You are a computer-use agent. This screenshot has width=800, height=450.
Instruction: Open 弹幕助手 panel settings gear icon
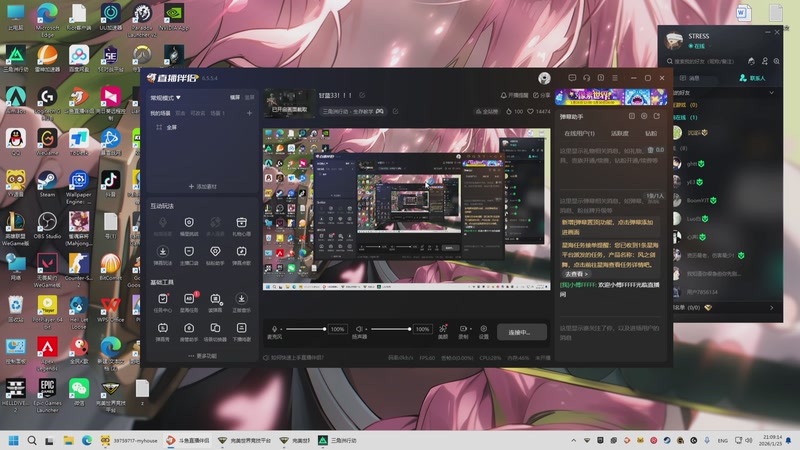coord(644,116)
